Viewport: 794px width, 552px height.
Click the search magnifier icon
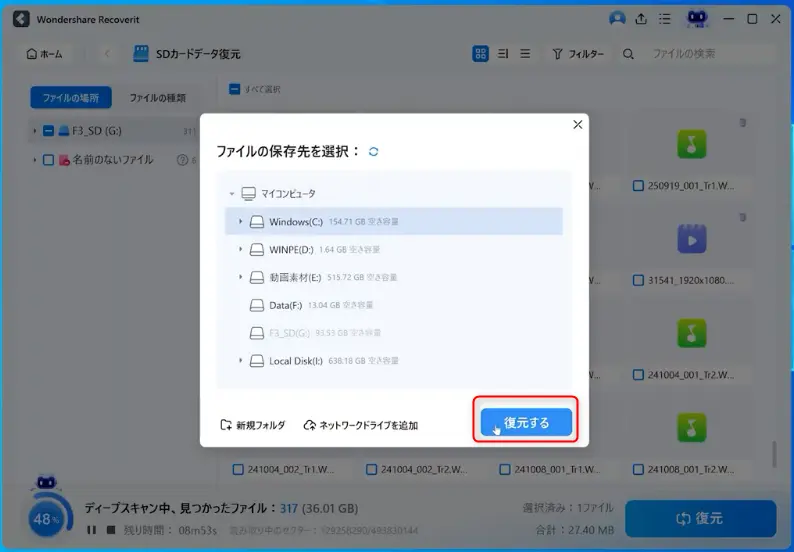(x=628, y=54)
